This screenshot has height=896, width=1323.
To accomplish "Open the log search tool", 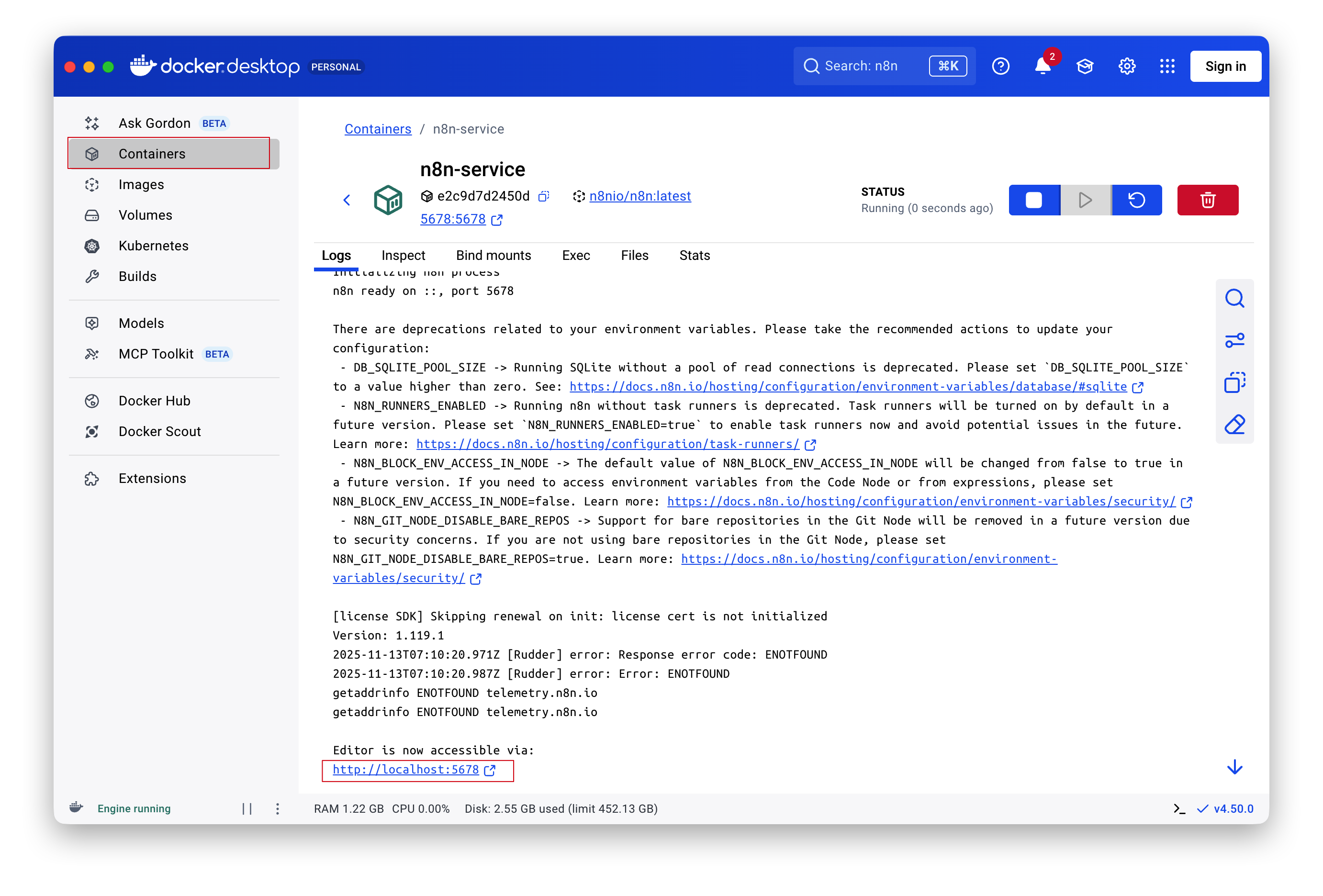I will pyautogui.click(x=1234, y=298).
